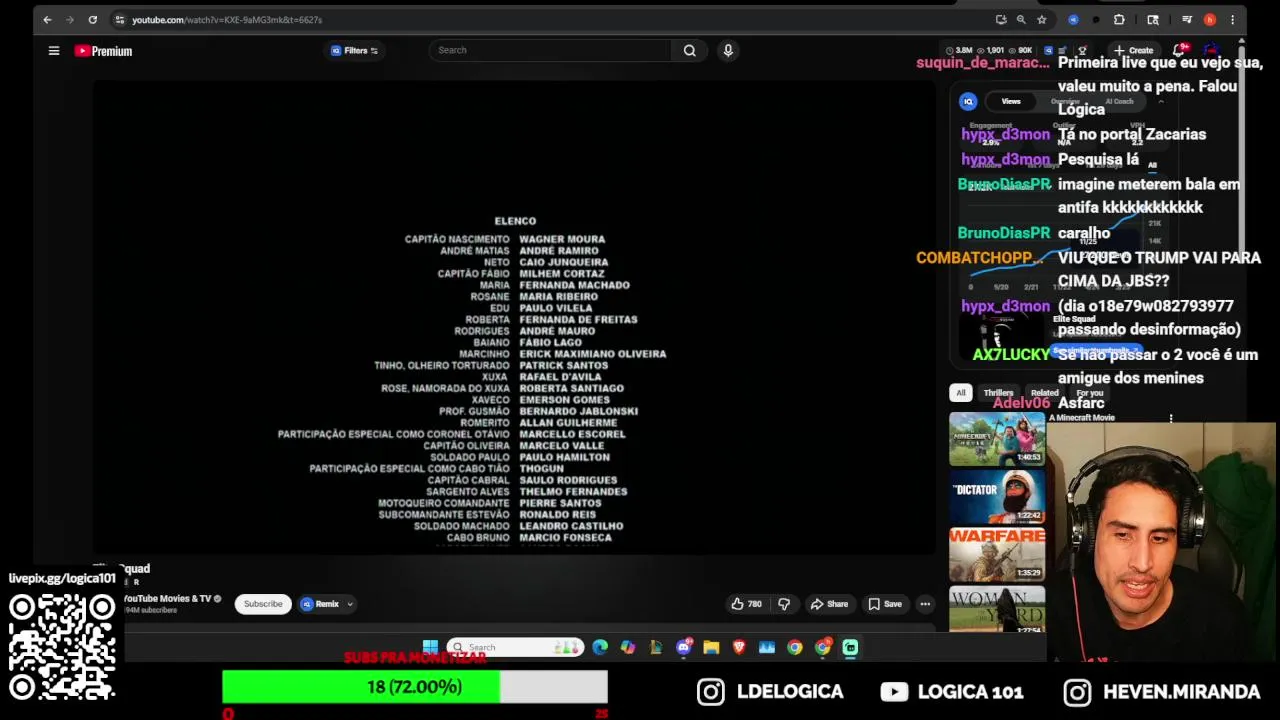Viewport: 1280px width, 720px height.
Task: Open the site info icon in address bar
Action: [x=119, y=20]
